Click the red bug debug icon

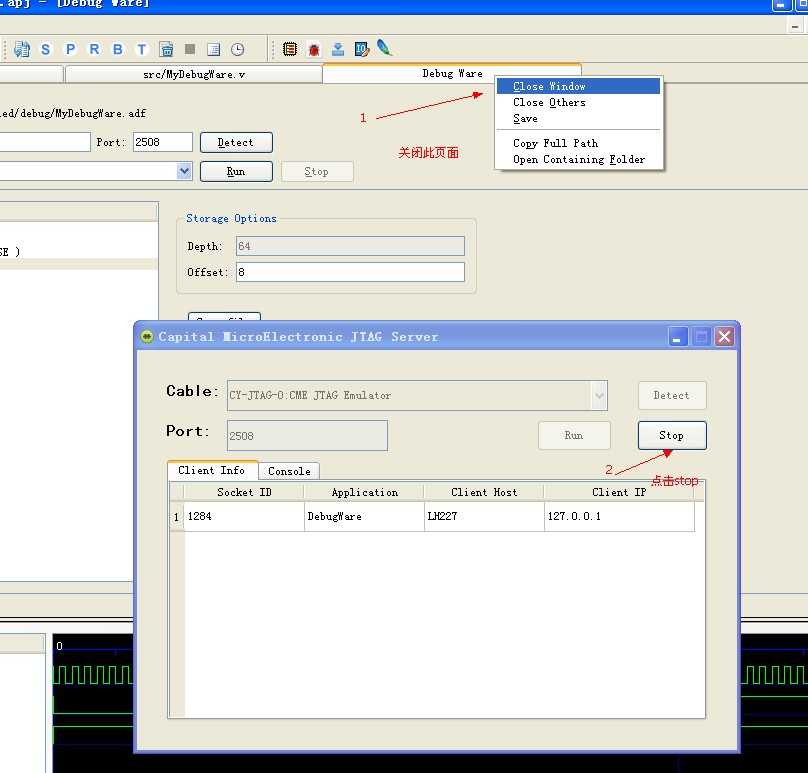314,49
